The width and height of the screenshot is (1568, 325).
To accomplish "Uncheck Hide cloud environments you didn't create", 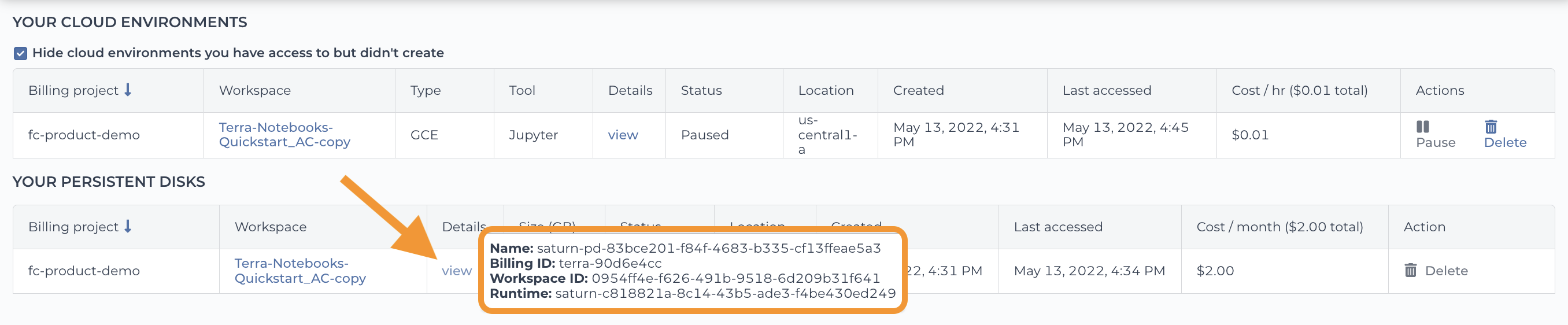I will pyautogui.click(x=20, y=54).
